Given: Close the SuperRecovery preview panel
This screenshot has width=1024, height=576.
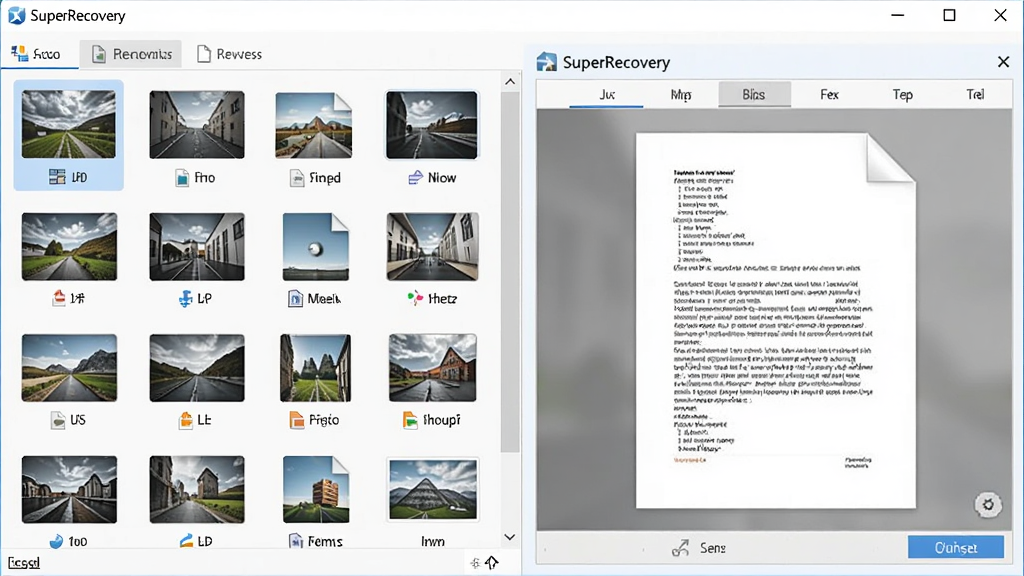Looking at the screenshot, I should (x=1004, y=62).
